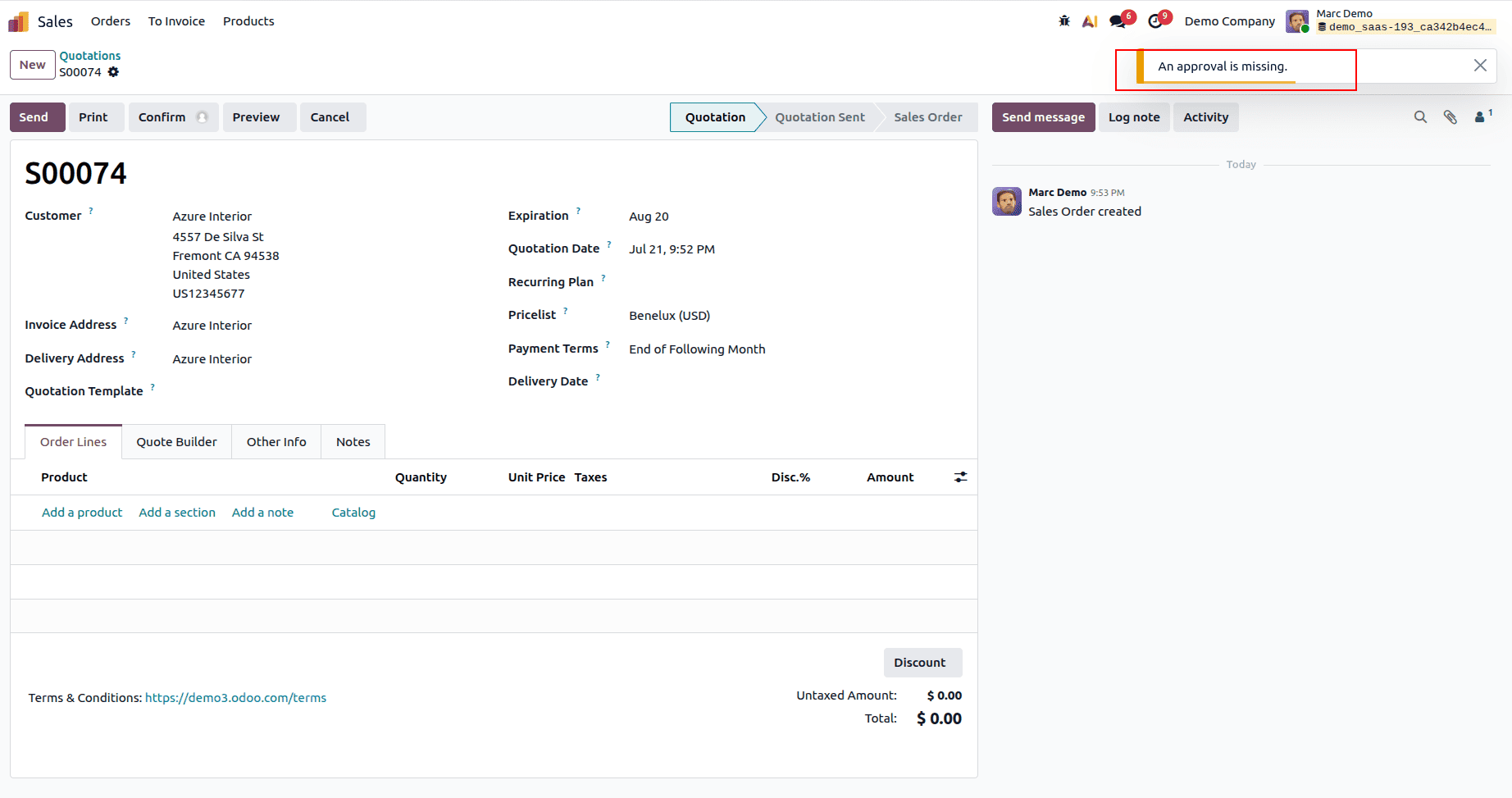1512x798 pixels.
Task: Switch to the Notes tab
Action: click(x=353, y=442)
